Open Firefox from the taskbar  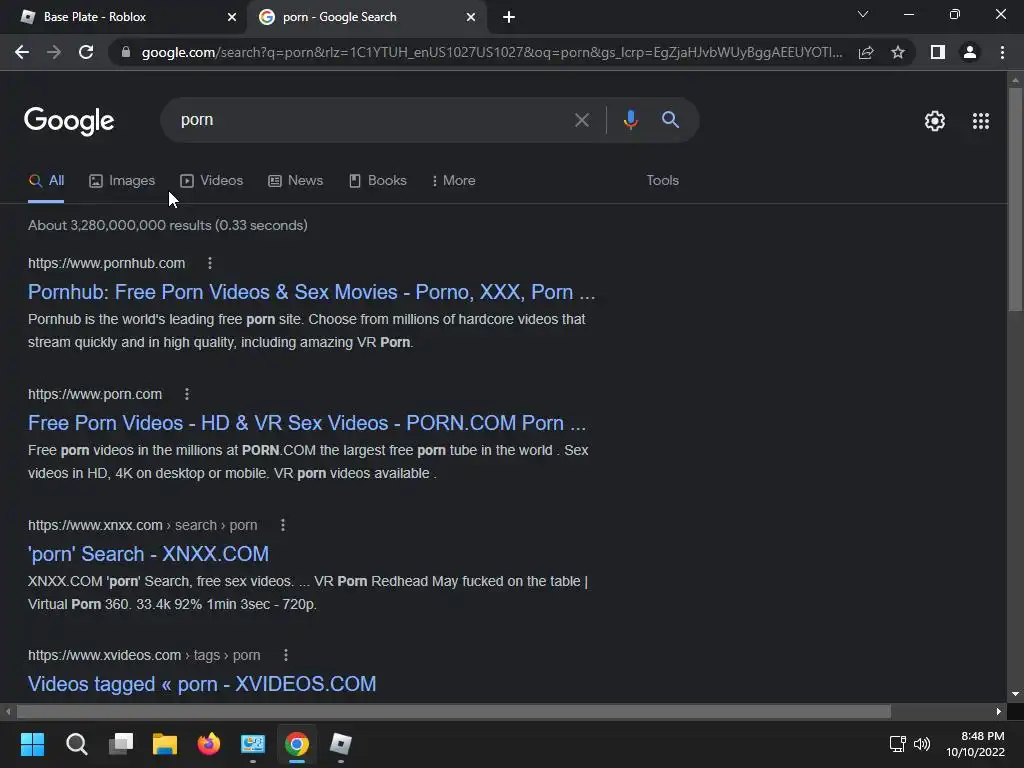(209, 744)
